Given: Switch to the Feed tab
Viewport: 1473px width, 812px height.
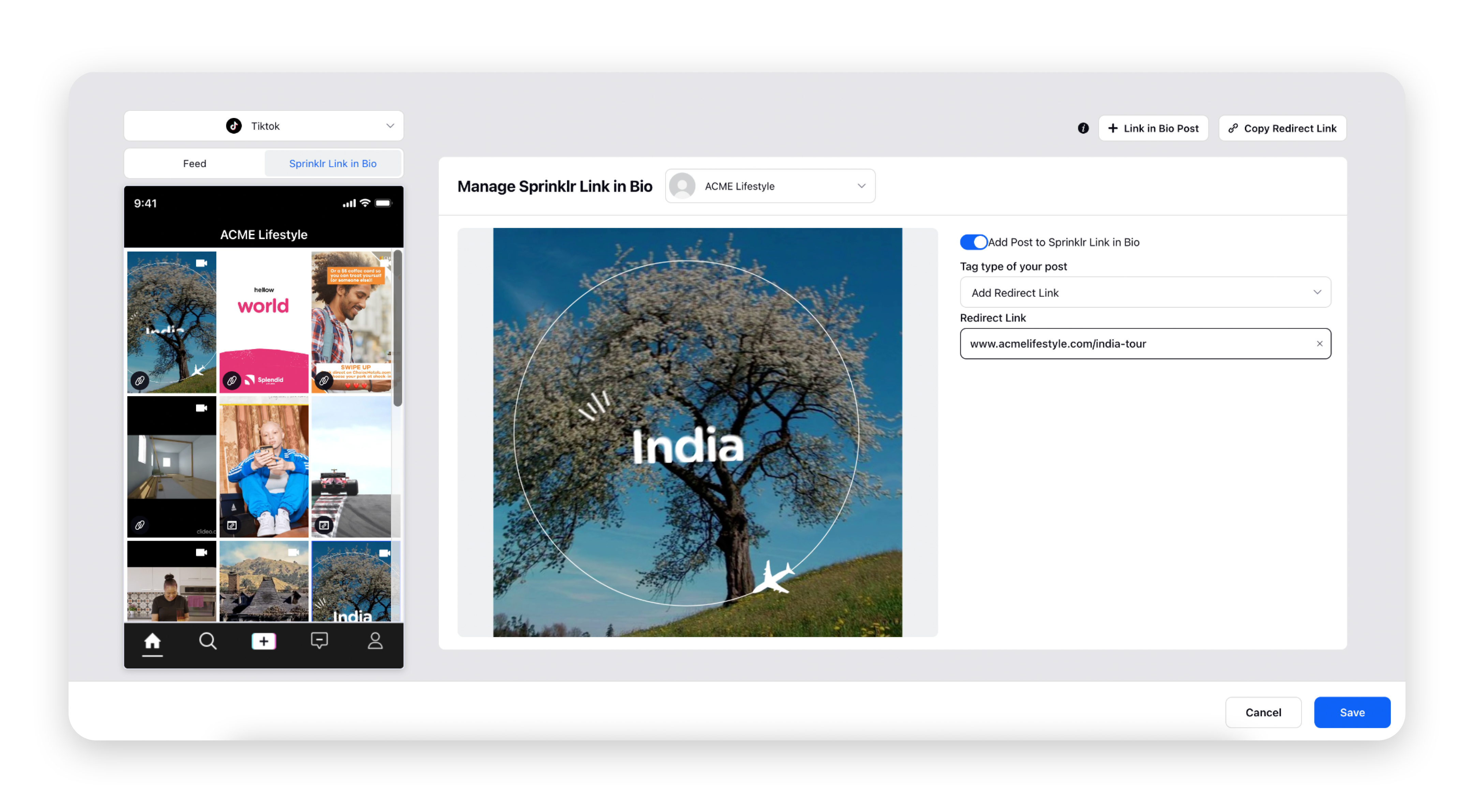Looking at the screenshot, I should [x=194, y=164].
